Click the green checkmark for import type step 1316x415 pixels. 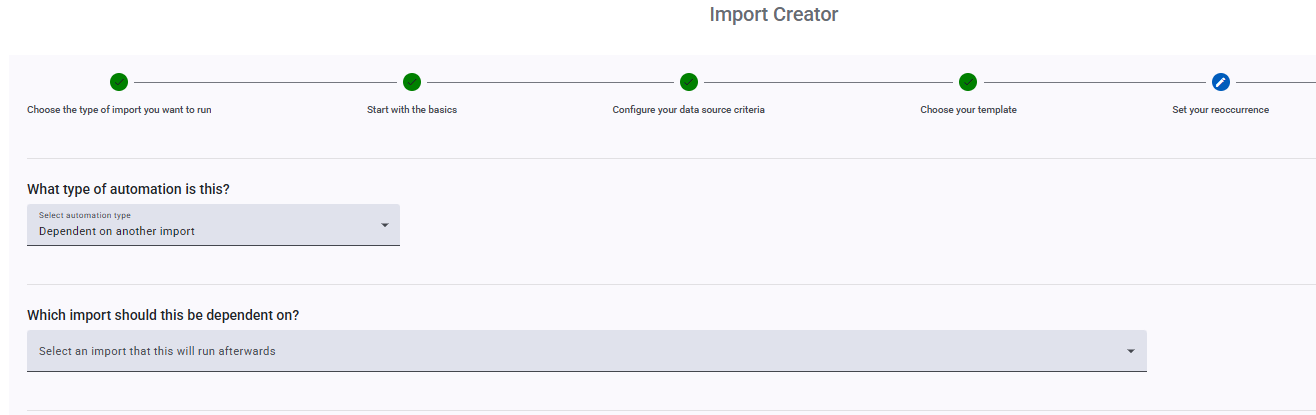[x=119, y=82]
